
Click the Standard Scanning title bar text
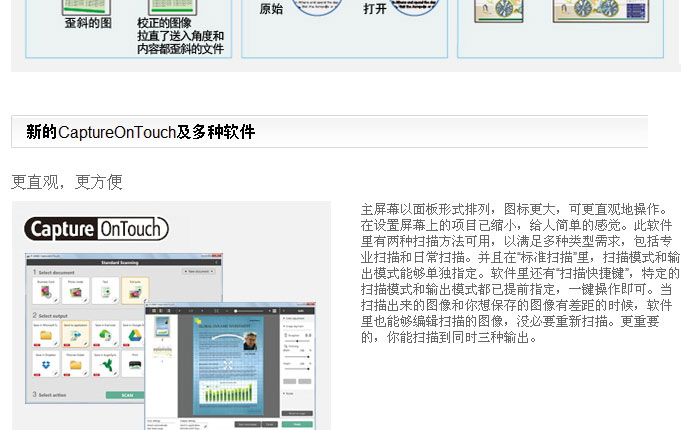coord(119,262)
